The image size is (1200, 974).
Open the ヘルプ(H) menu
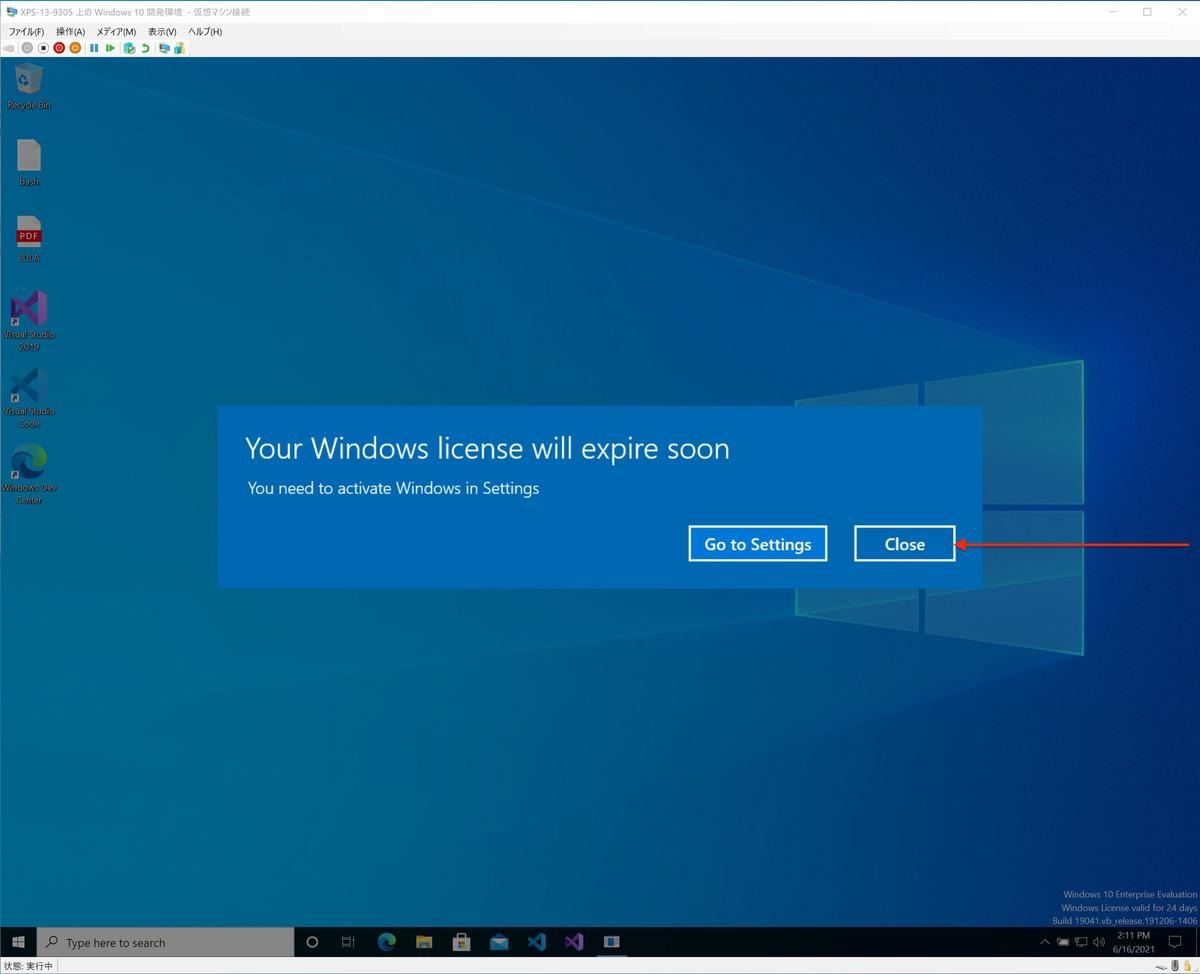coord(205,32)
